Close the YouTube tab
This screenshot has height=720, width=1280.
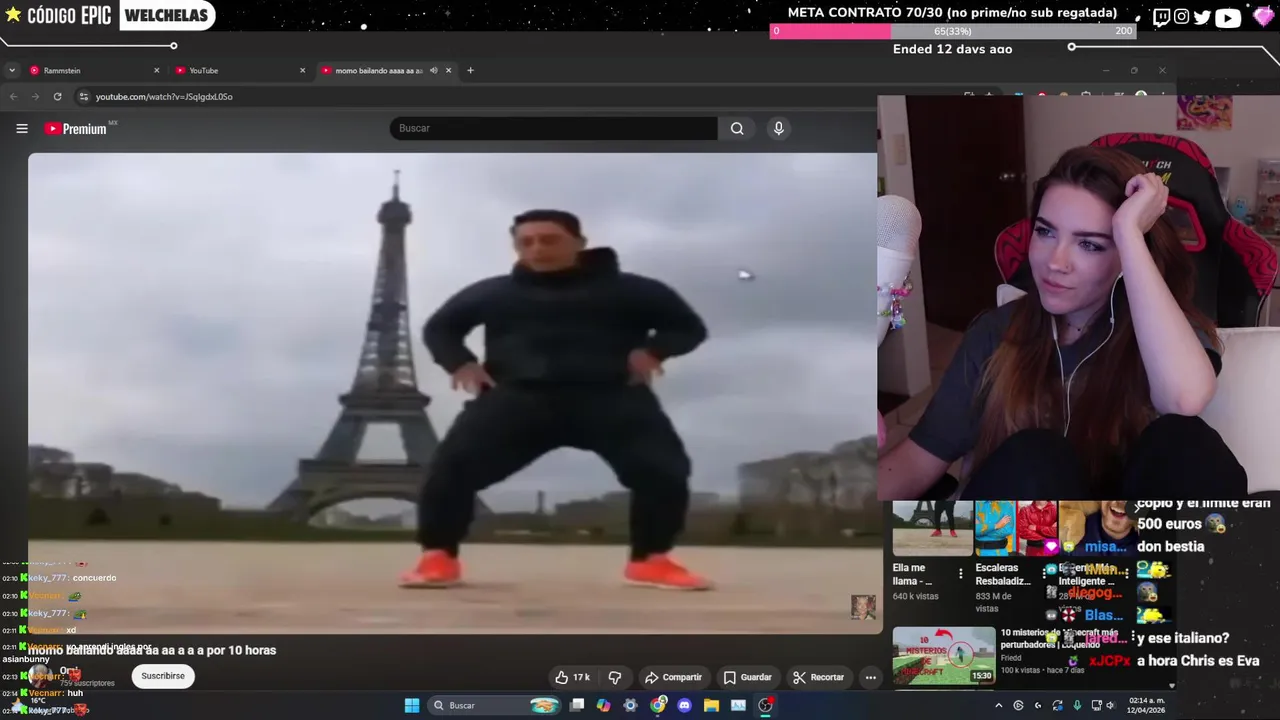pyautogui.click(x=302, y=70)
